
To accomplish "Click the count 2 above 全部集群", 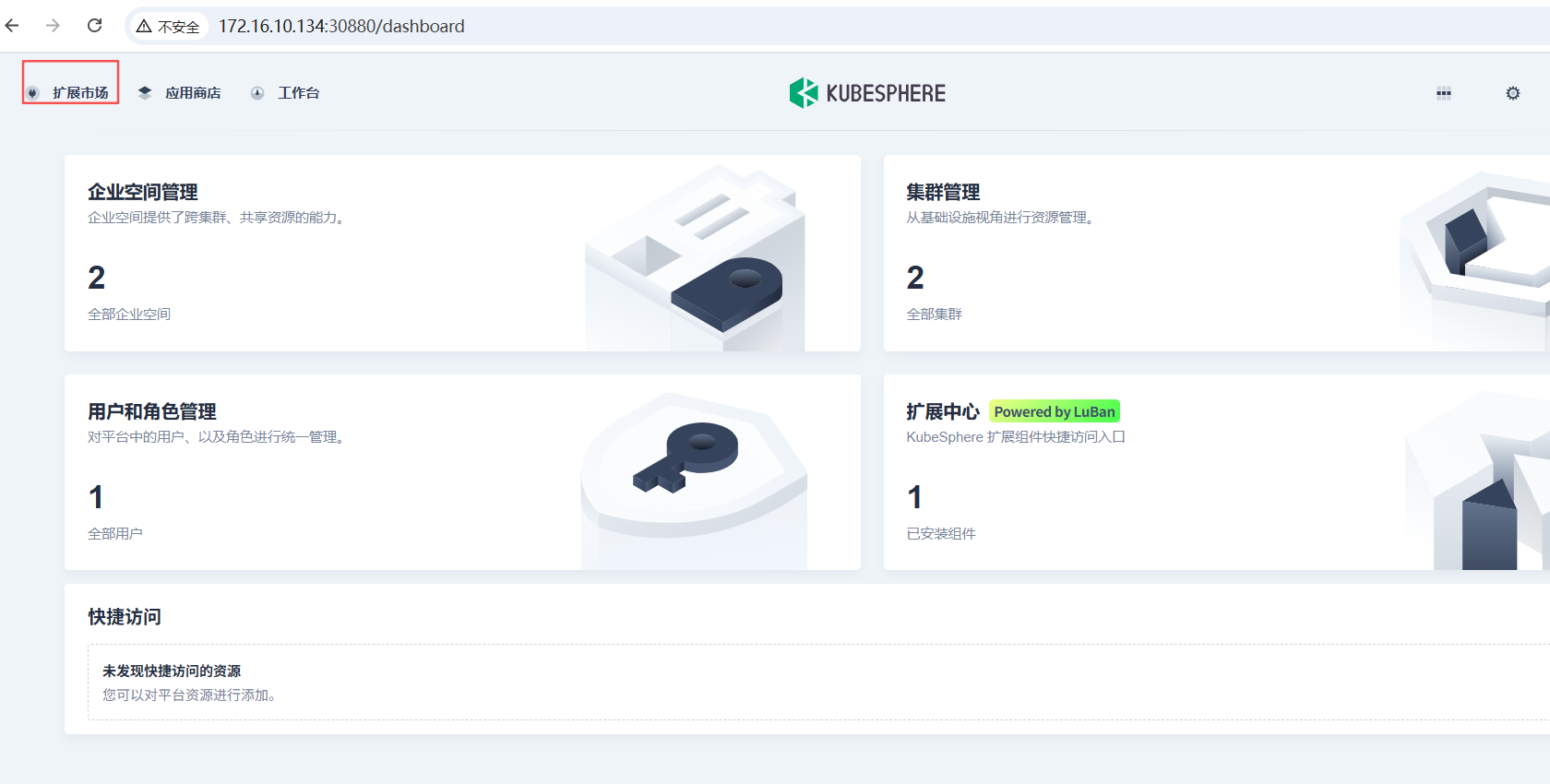I will click(915, 278).
